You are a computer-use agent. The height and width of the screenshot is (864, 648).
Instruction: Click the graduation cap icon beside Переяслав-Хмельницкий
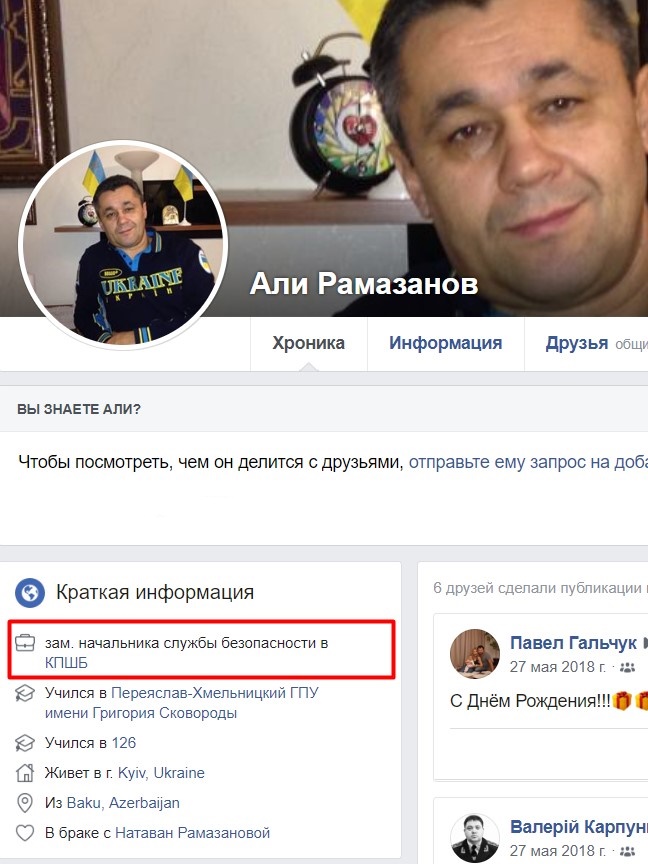[25, 693]
